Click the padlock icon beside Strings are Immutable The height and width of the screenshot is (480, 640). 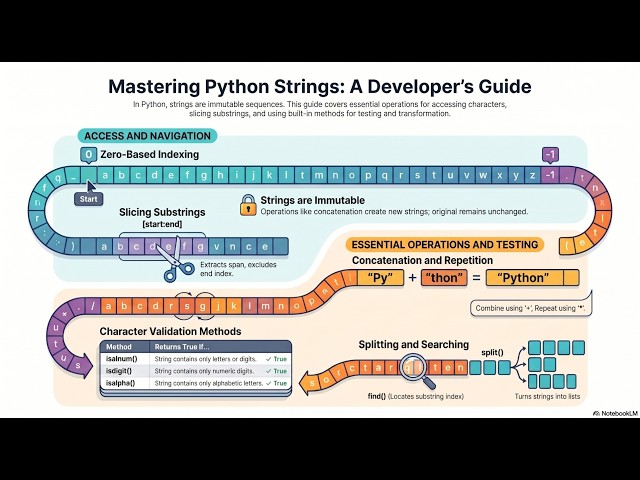tap(248, 205)
